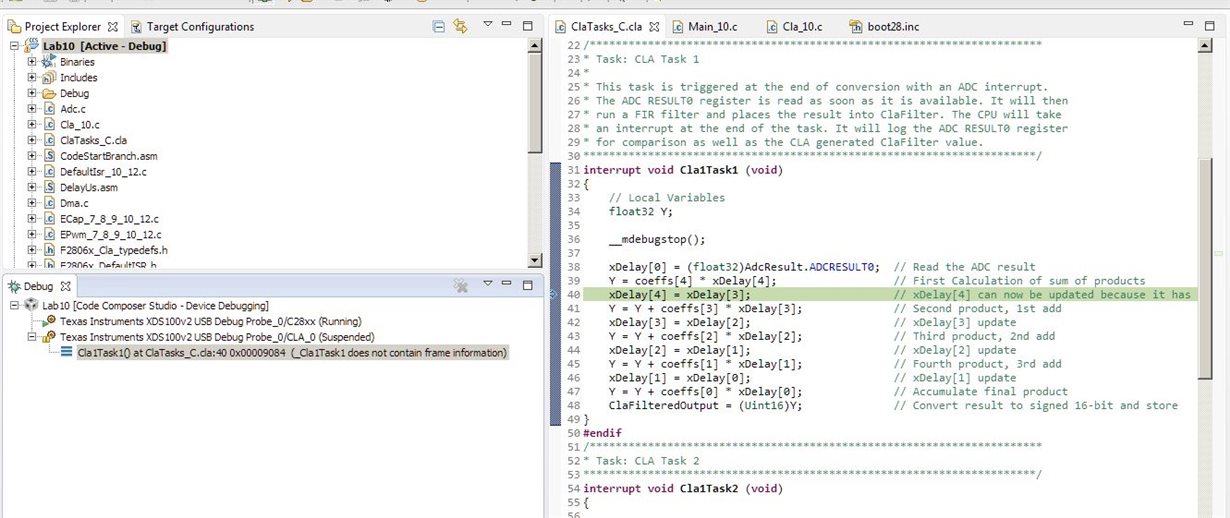Select the Debug view tab
The width and height of the screenshot is (1230, 518).
pyautogui.click(x=38, y=285)
